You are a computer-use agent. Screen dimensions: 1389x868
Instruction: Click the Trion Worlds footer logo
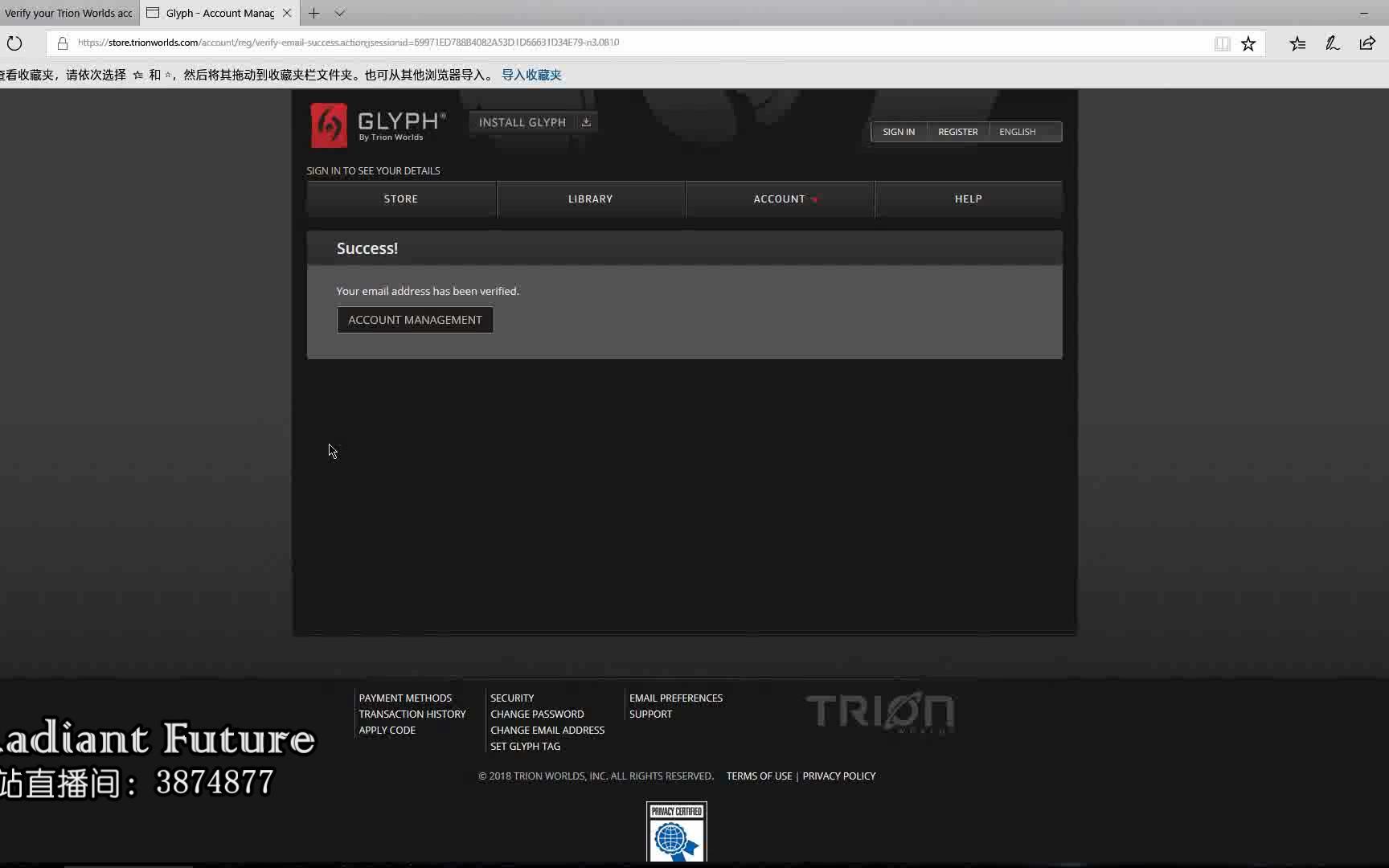[x=880, y=712]
